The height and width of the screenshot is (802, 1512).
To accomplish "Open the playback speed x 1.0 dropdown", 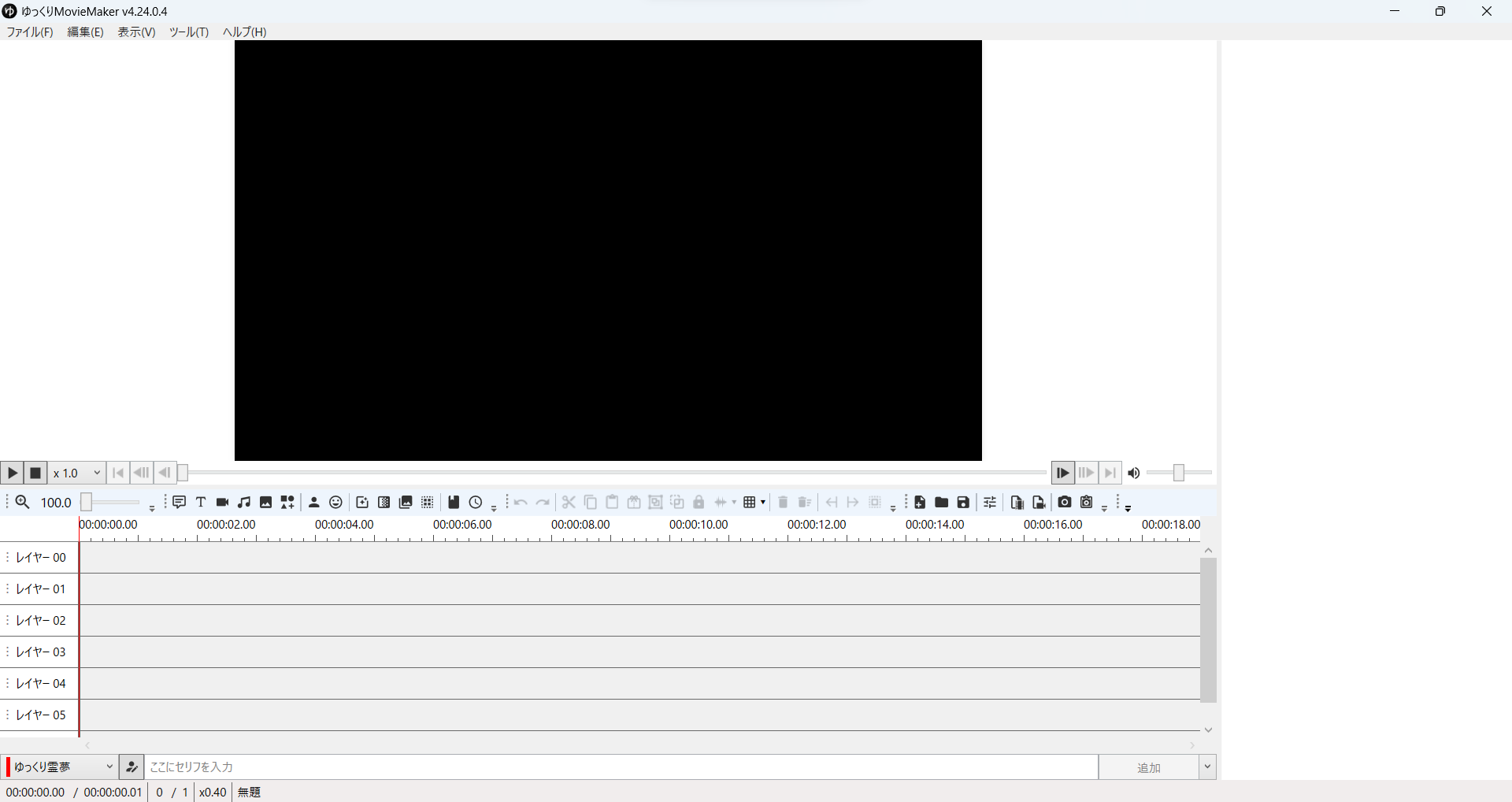I will (77, 473).
